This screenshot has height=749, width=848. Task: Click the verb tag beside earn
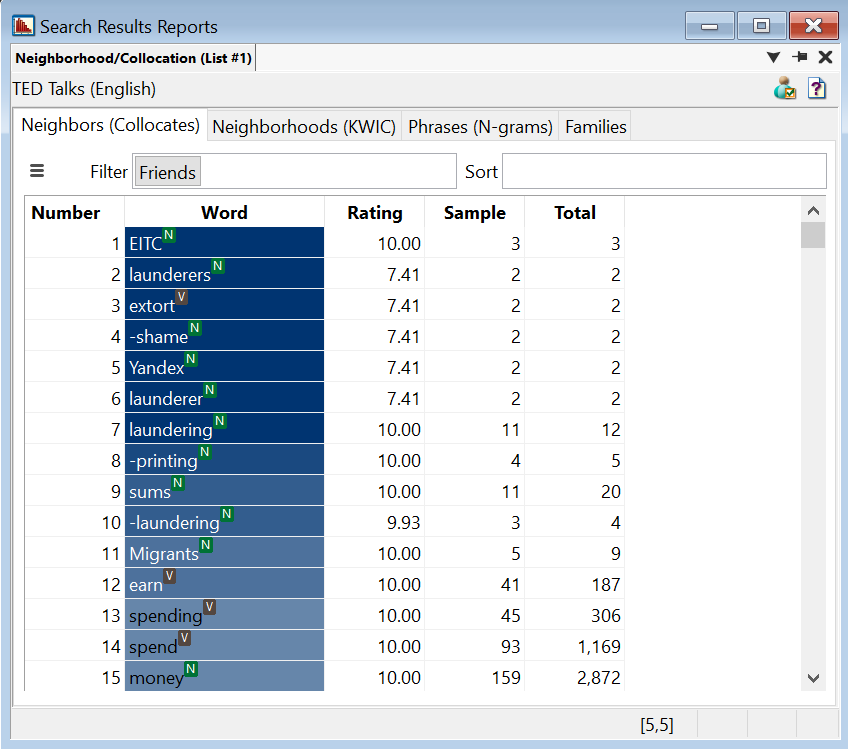point(169,576)
